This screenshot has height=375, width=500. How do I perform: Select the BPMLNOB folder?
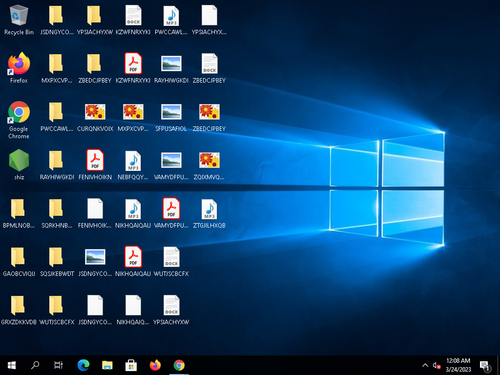(x=19, y=213)
